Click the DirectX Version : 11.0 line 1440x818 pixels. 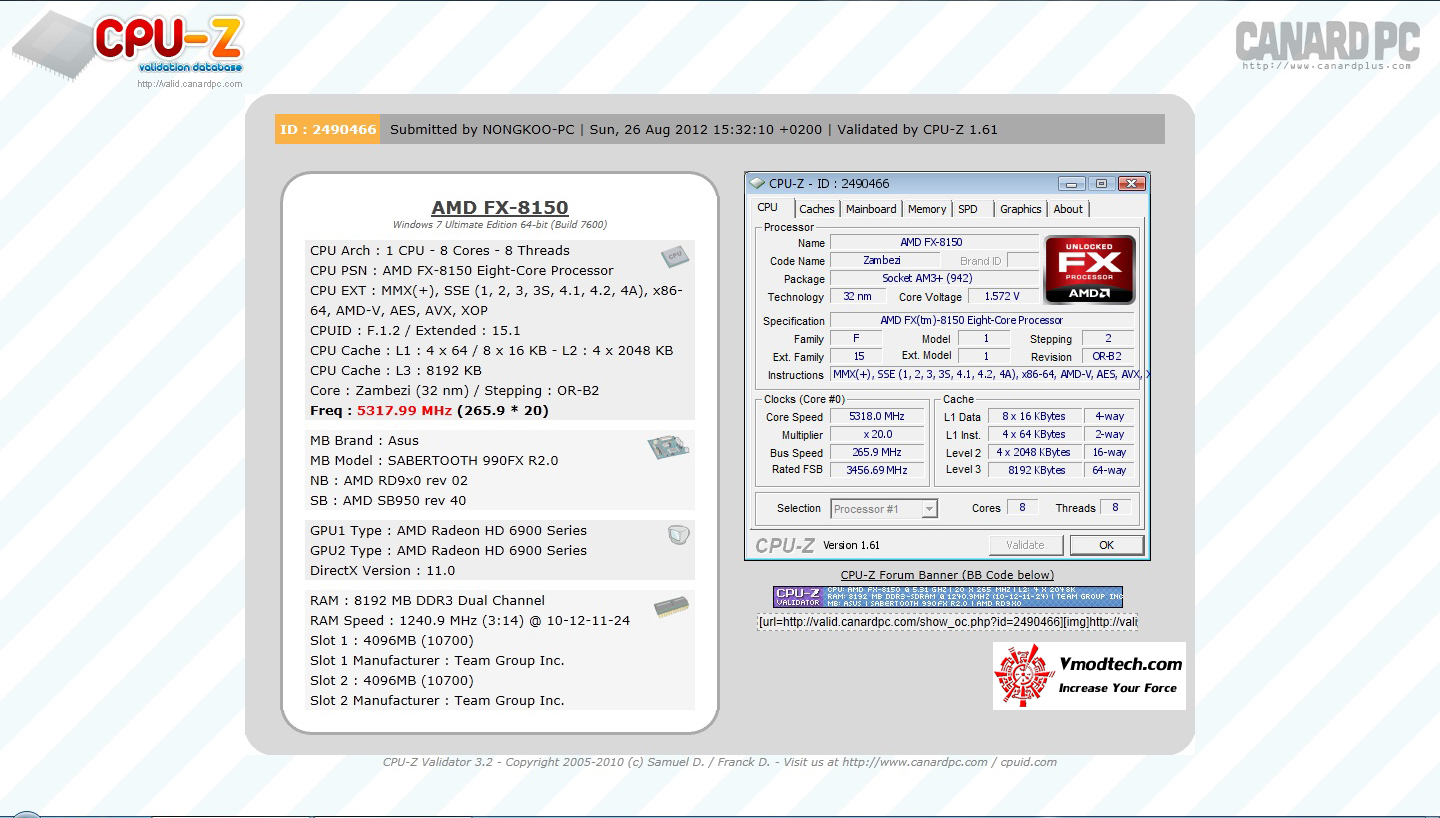[x=382, y=571]
